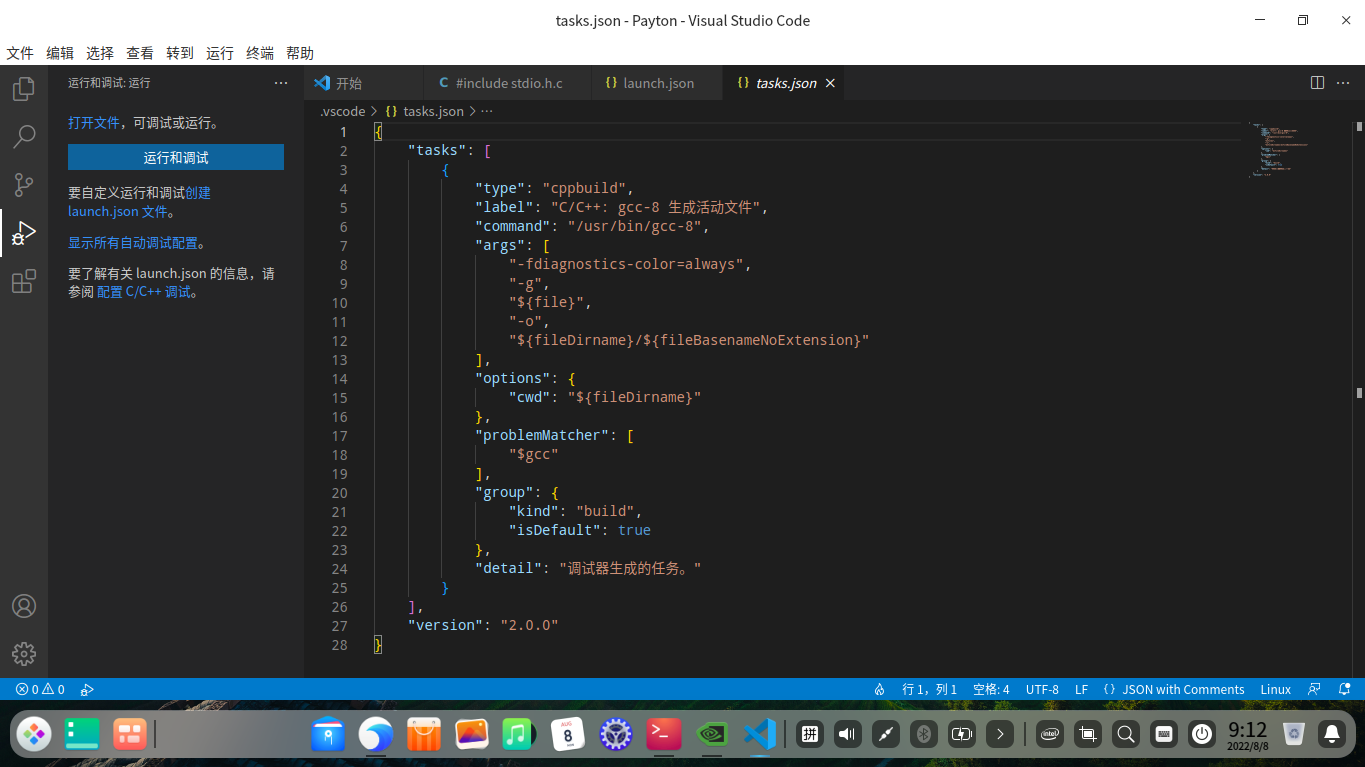Click the 运行和调试 button
Image resolution: width=1365 pixels, height=767 pixels.
tap(176, 157)
